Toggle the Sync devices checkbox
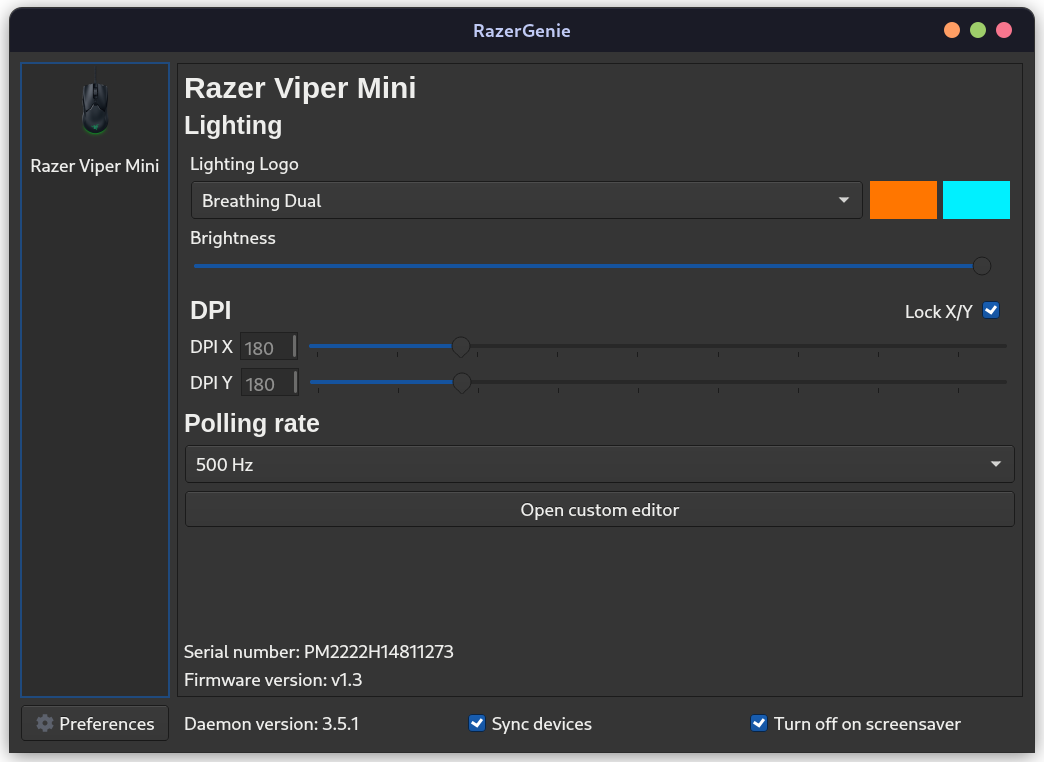Viewport: 1044px width, 762px height. (477, 723)
